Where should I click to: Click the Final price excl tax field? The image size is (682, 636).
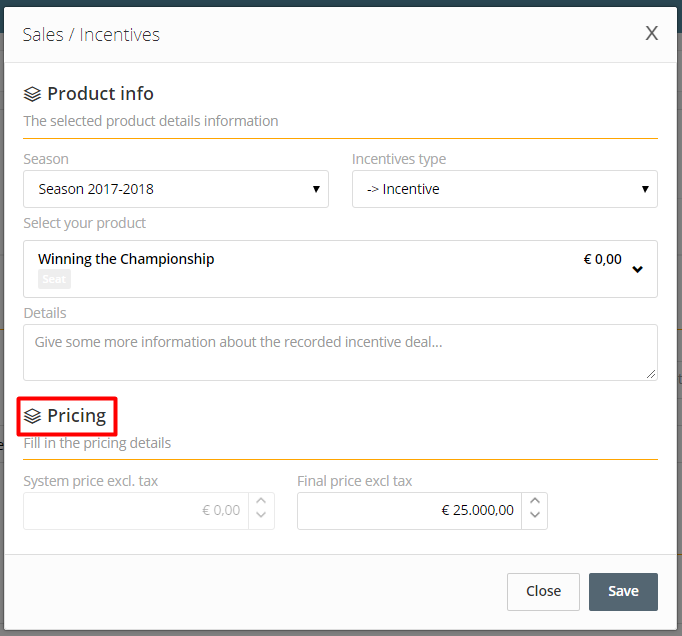[x=410, y=510]
